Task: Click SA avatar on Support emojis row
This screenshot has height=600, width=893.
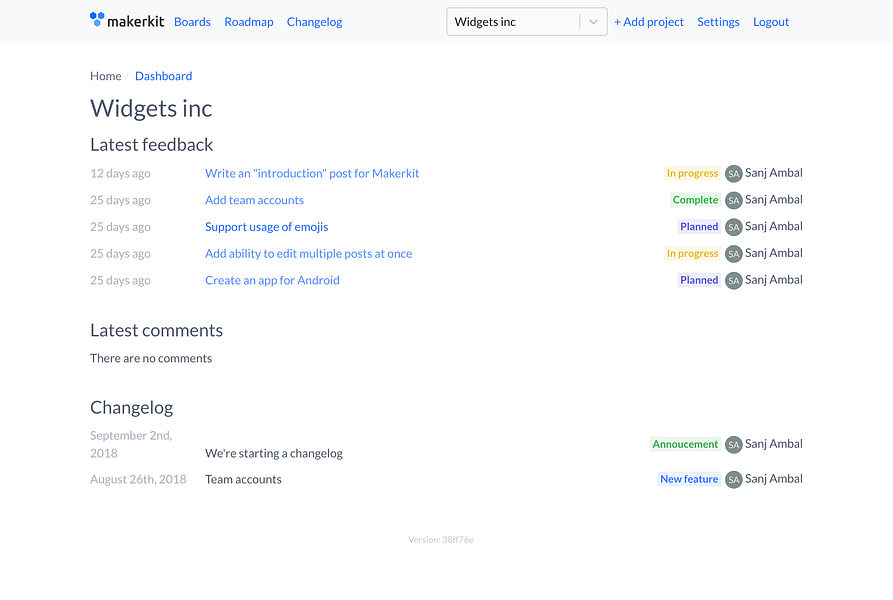Action: [x=734, y=227]
